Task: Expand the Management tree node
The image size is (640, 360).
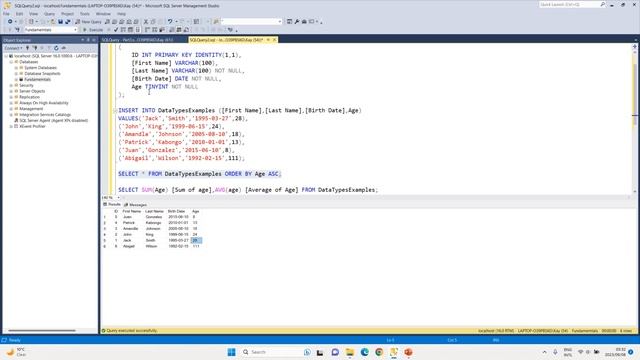Action: coord(11,109)
